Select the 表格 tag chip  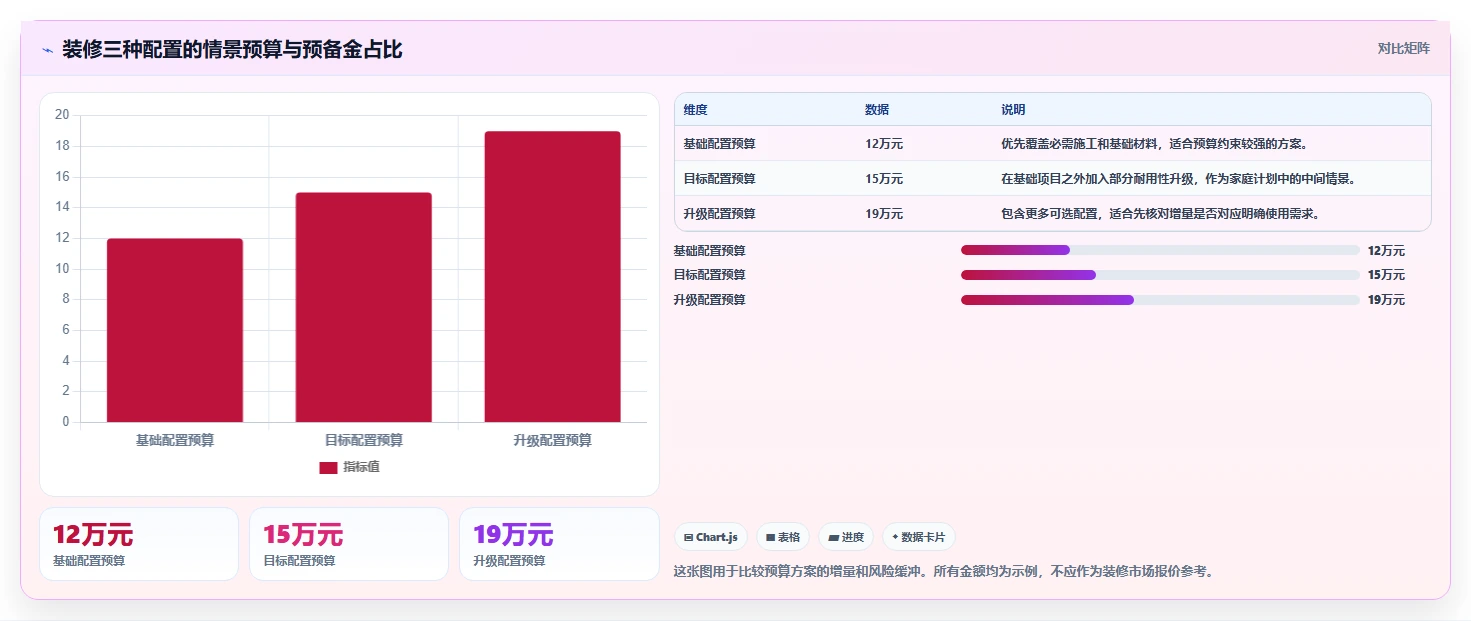pyautogui.click(x=783, y=537)
